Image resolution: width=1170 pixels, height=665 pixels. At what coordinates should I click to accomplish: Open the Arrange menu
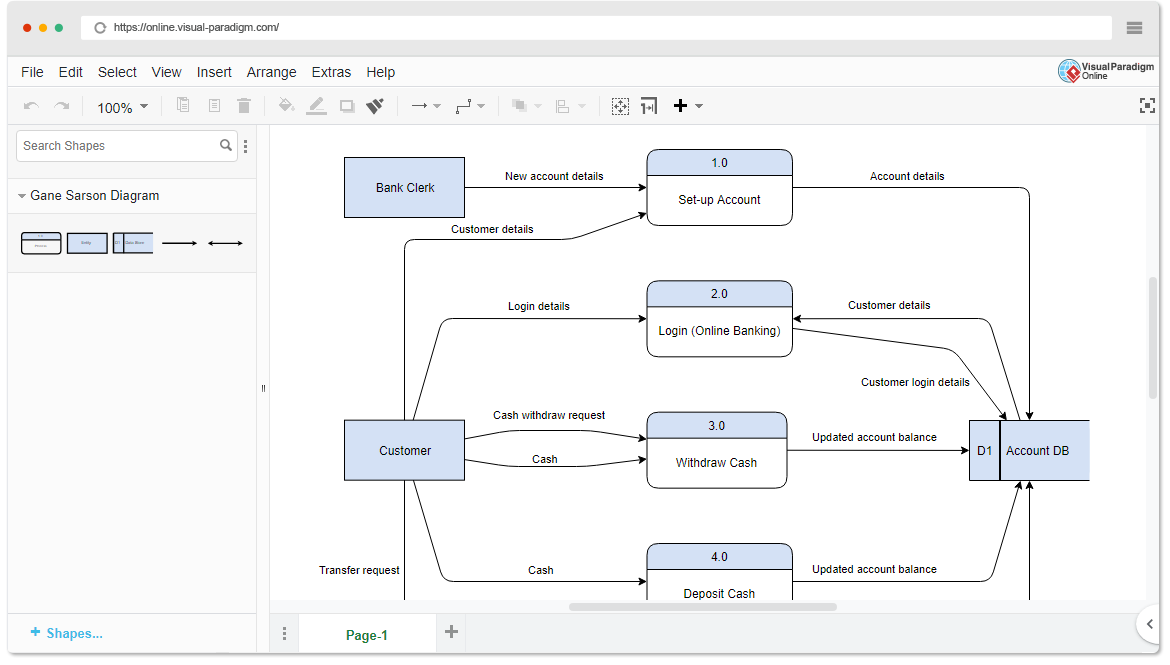pos(271,71)
